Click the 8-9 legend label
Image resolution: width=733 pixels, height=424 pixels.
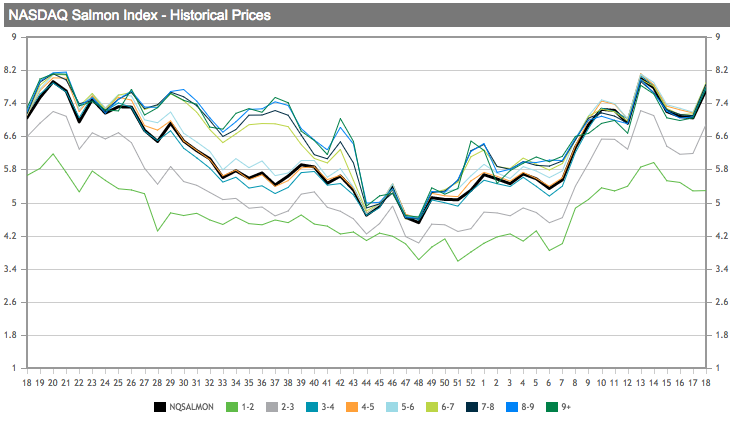pyautogui.click(x=528, y=407)
